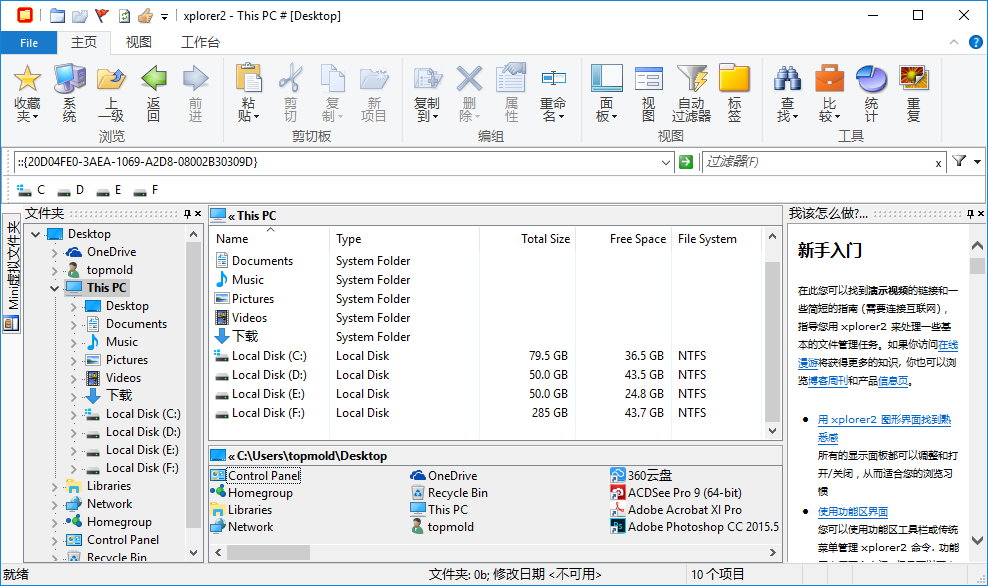Click the blue help question mark icon
Screen dimensions: 988x586
(x=975, y=42)
